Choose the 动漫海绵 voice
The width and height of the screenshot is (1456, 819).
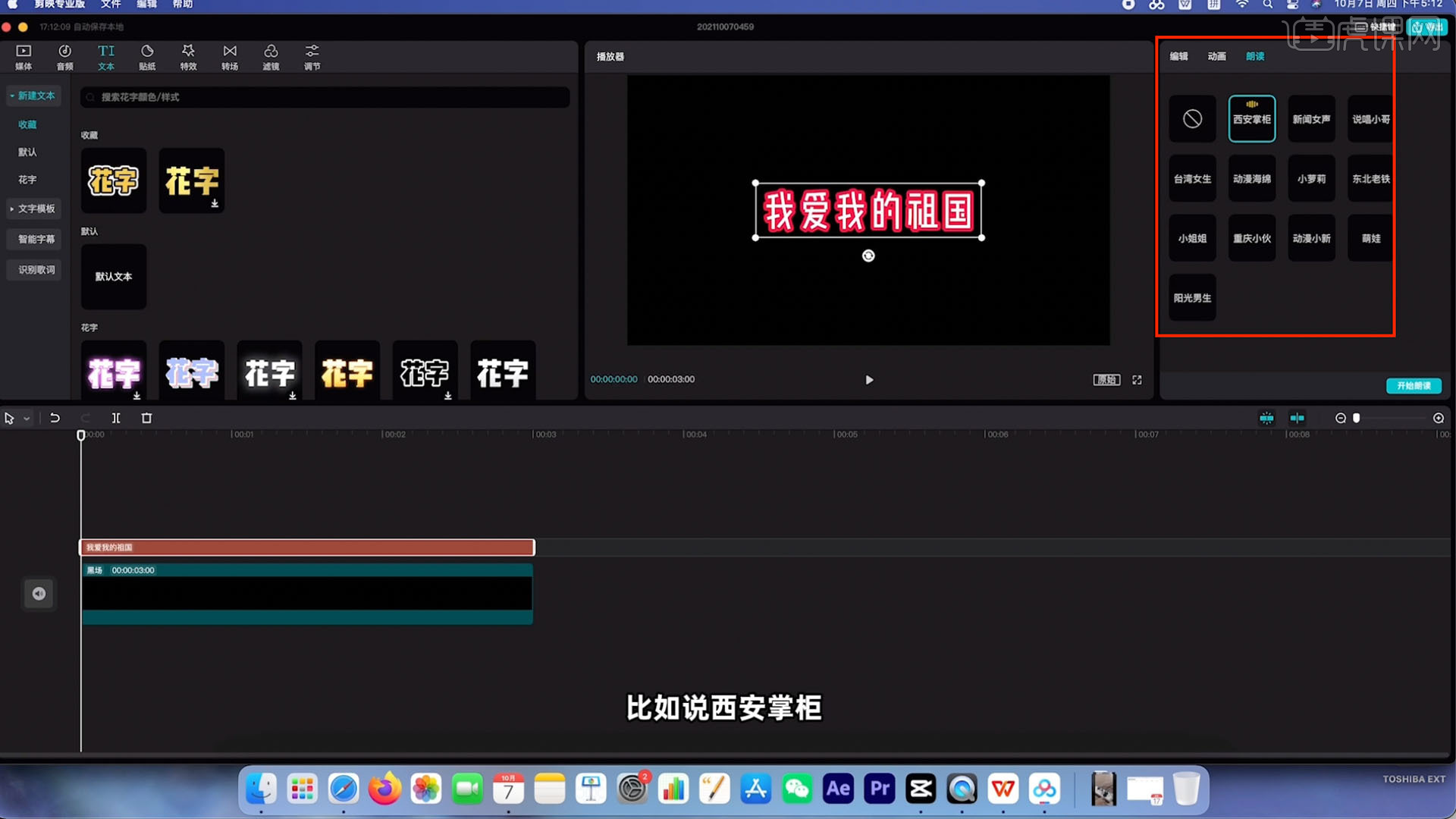pos(1252,179)
